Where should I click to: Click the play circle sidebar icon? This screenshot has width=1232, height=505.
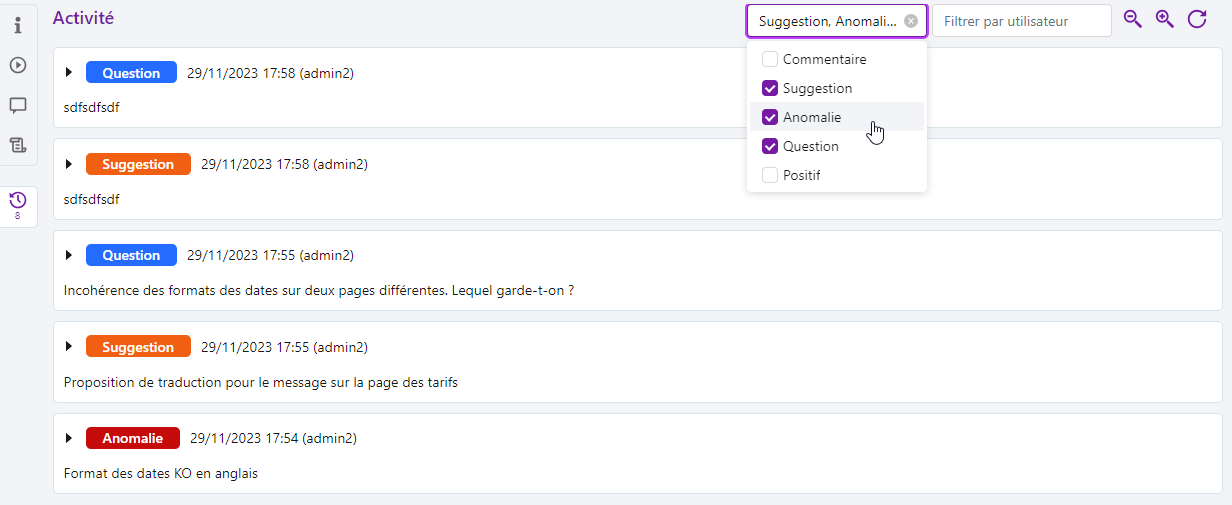point(18,65)
